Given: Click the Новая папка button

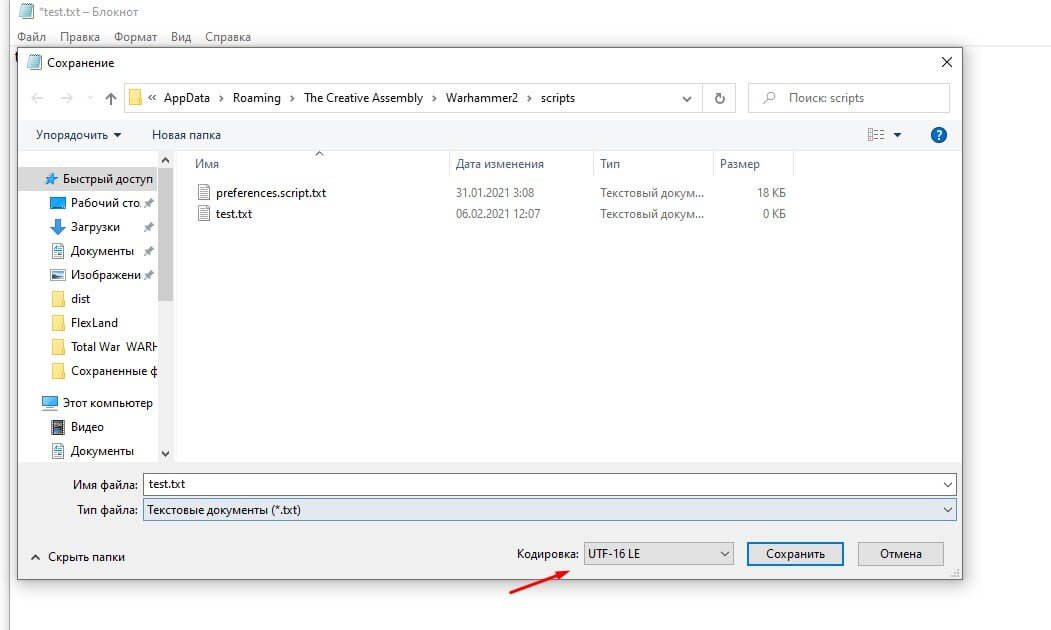Looking at the screenshot, I should tap(186, 135).
